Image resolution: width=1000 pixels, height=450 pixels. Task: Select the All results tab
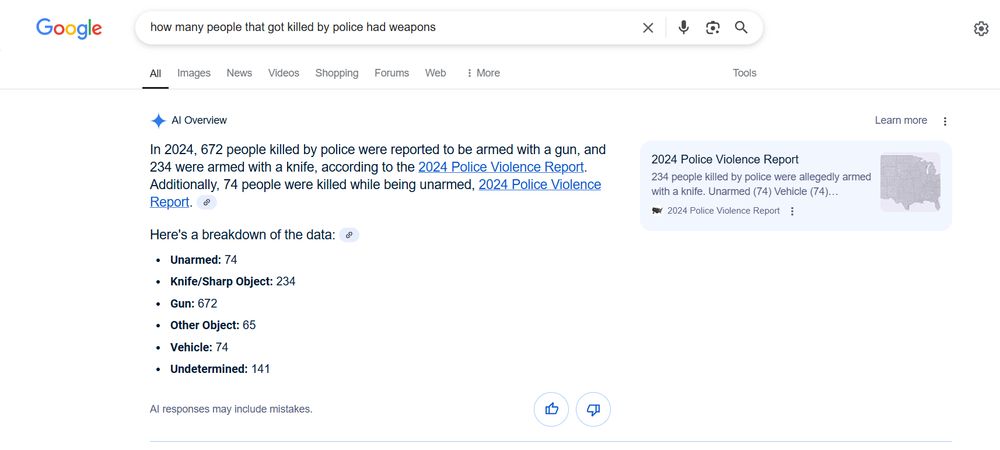[156, 73]
